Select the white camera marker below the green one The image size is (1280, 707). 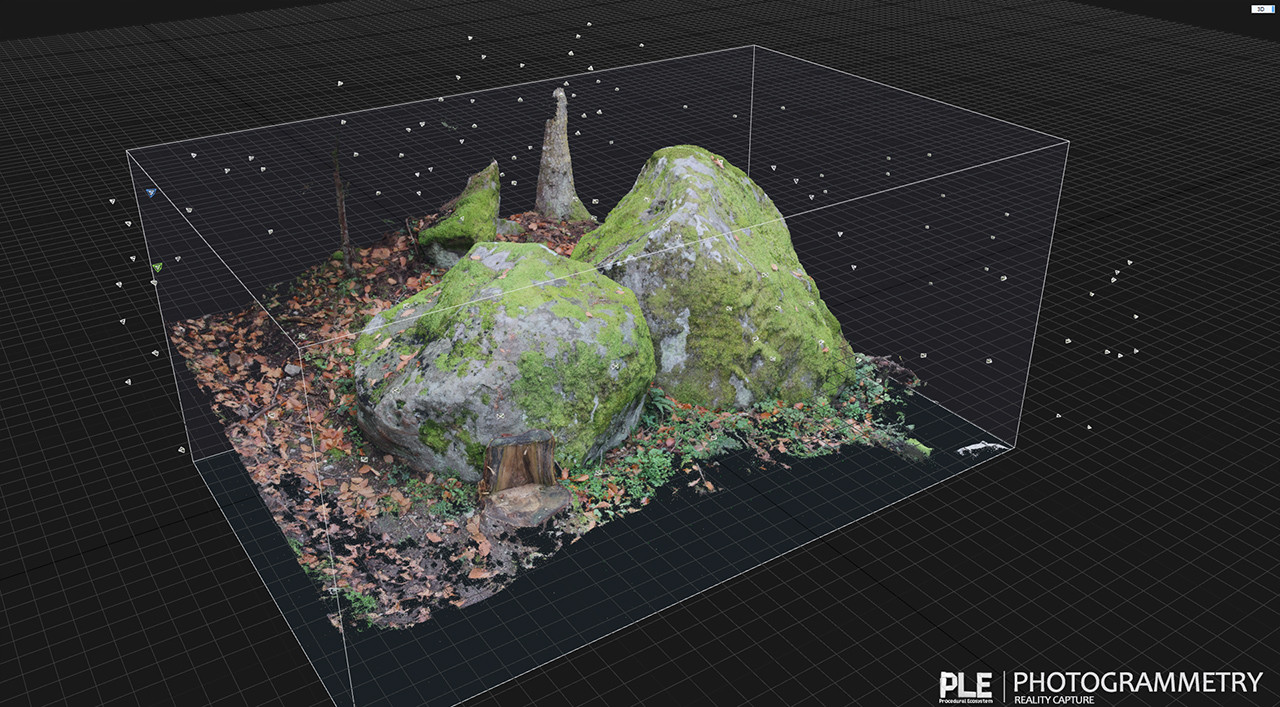(x=153, y=283)
